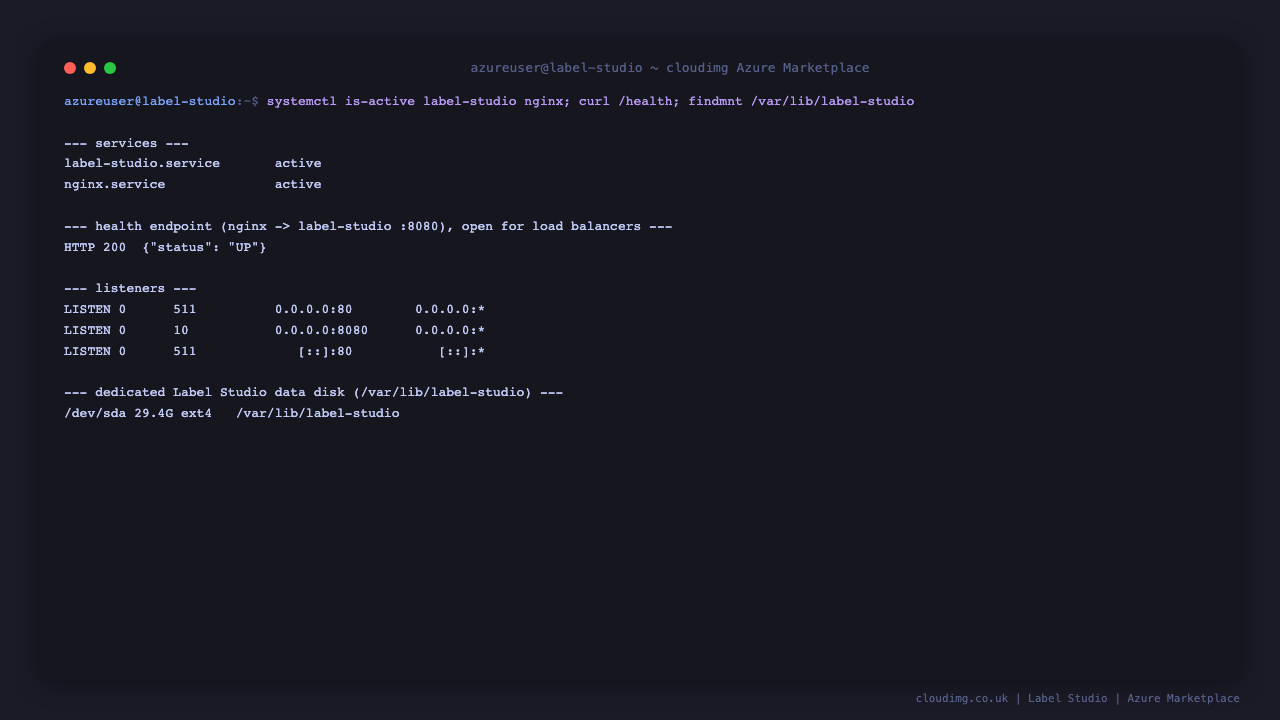The height and width of the screenshot is (720, 1280).
Task: Click the '--- dedicated Label Studio data disk' heading
Action: pyautogui.click(x=313, y=393)
